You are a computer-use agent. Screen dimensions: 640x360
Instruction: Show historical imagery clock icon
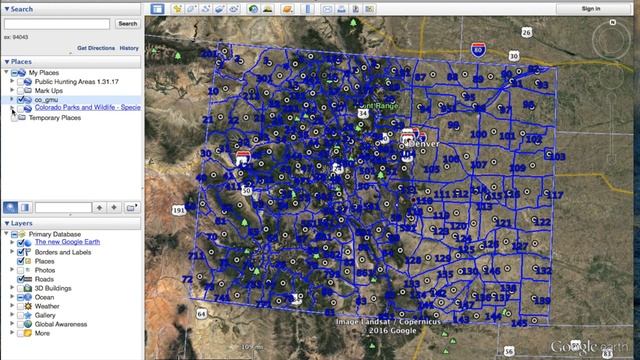(253, 9)
